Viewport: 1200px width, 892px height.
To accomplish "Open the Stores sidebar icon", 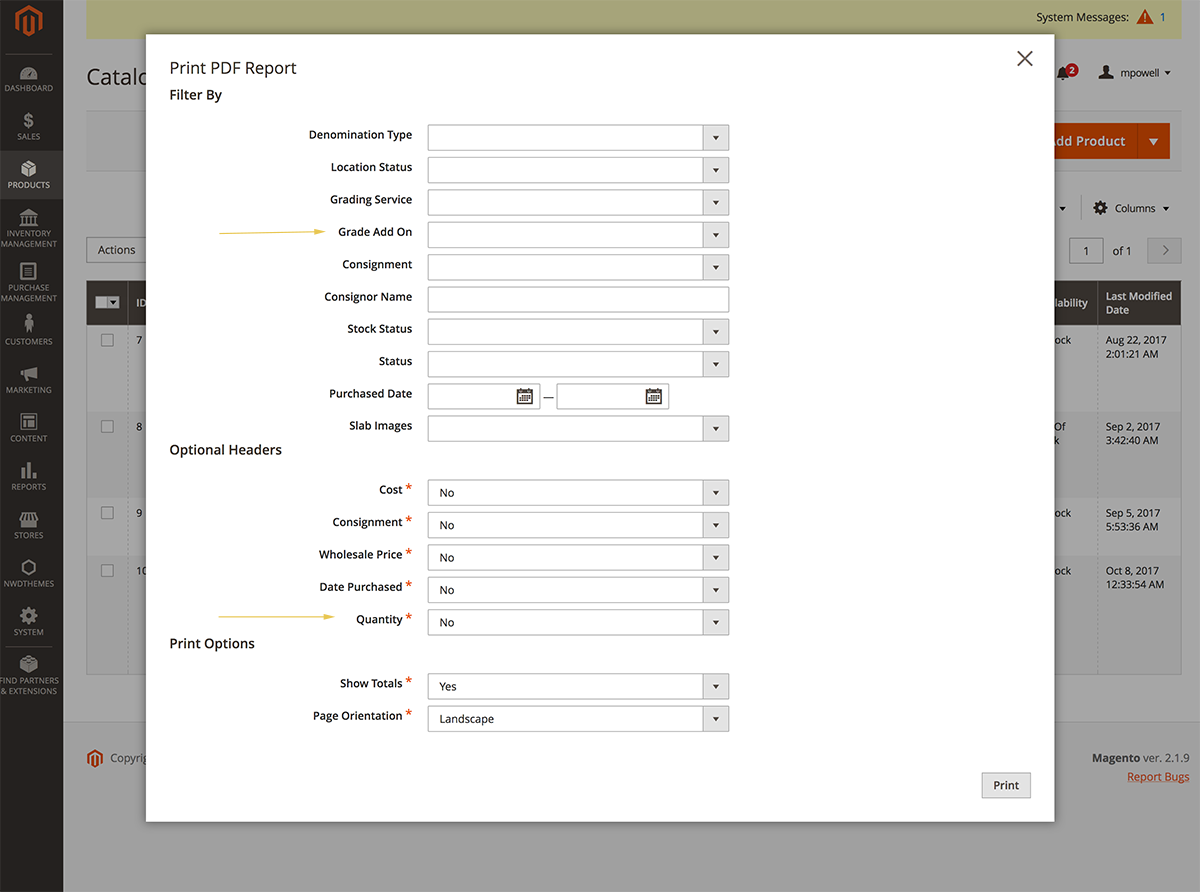I will [x=29, y=525].
